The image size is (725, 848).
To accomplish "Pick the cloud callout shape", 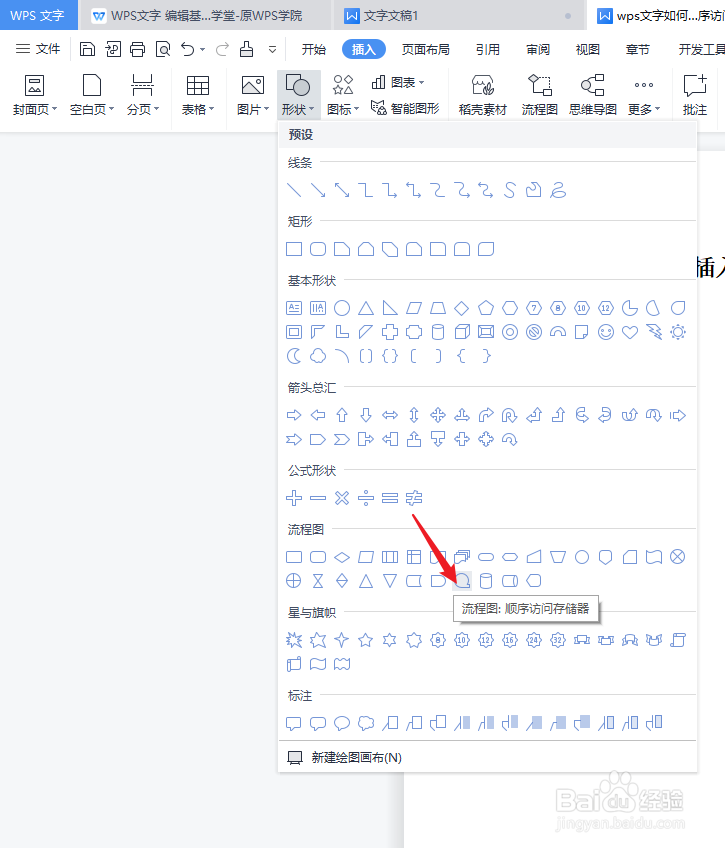I will (366, 723).
